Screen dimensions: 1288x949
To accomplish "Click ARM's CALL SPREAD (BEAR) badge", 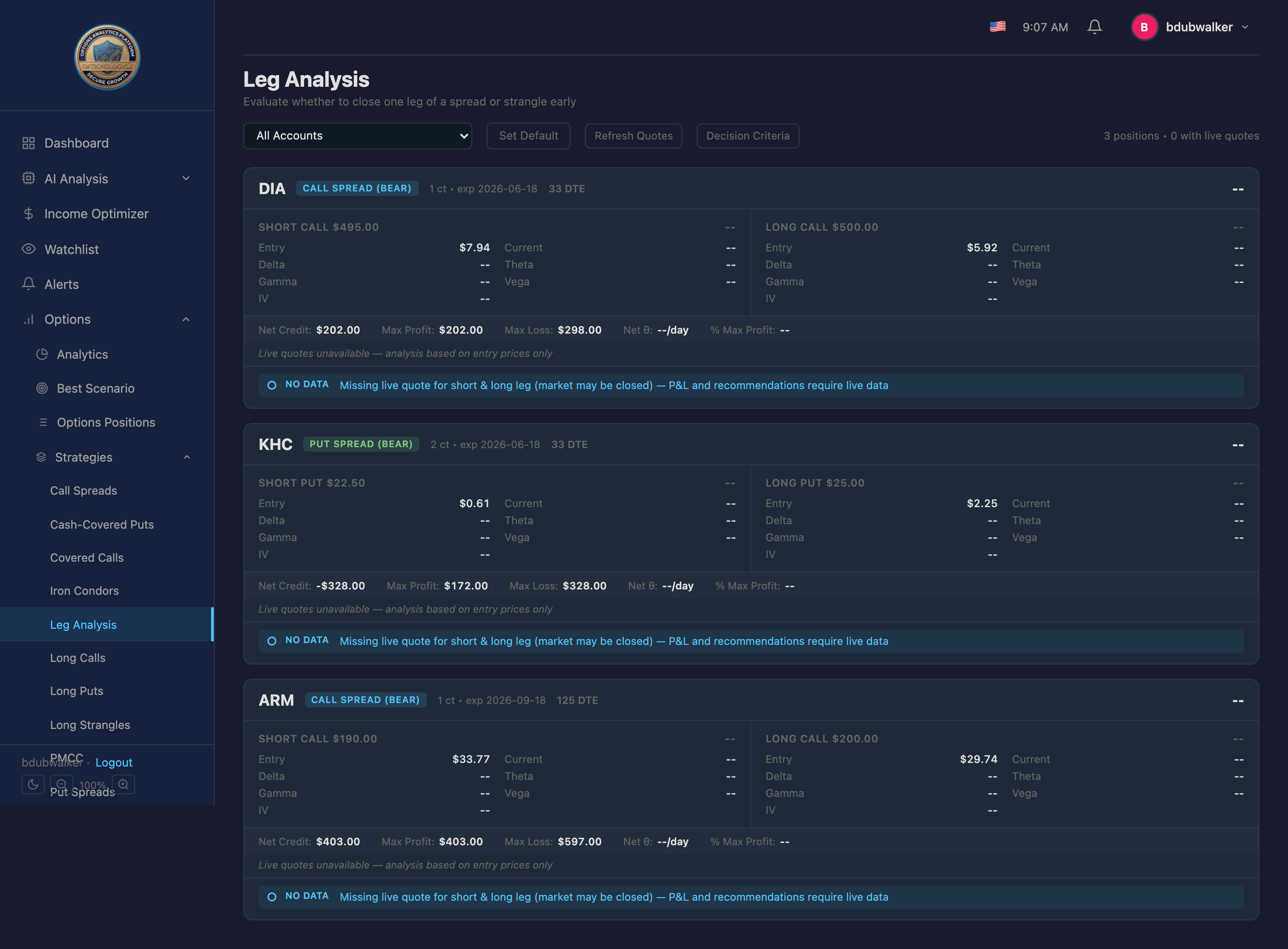I will tap(365, 700).
